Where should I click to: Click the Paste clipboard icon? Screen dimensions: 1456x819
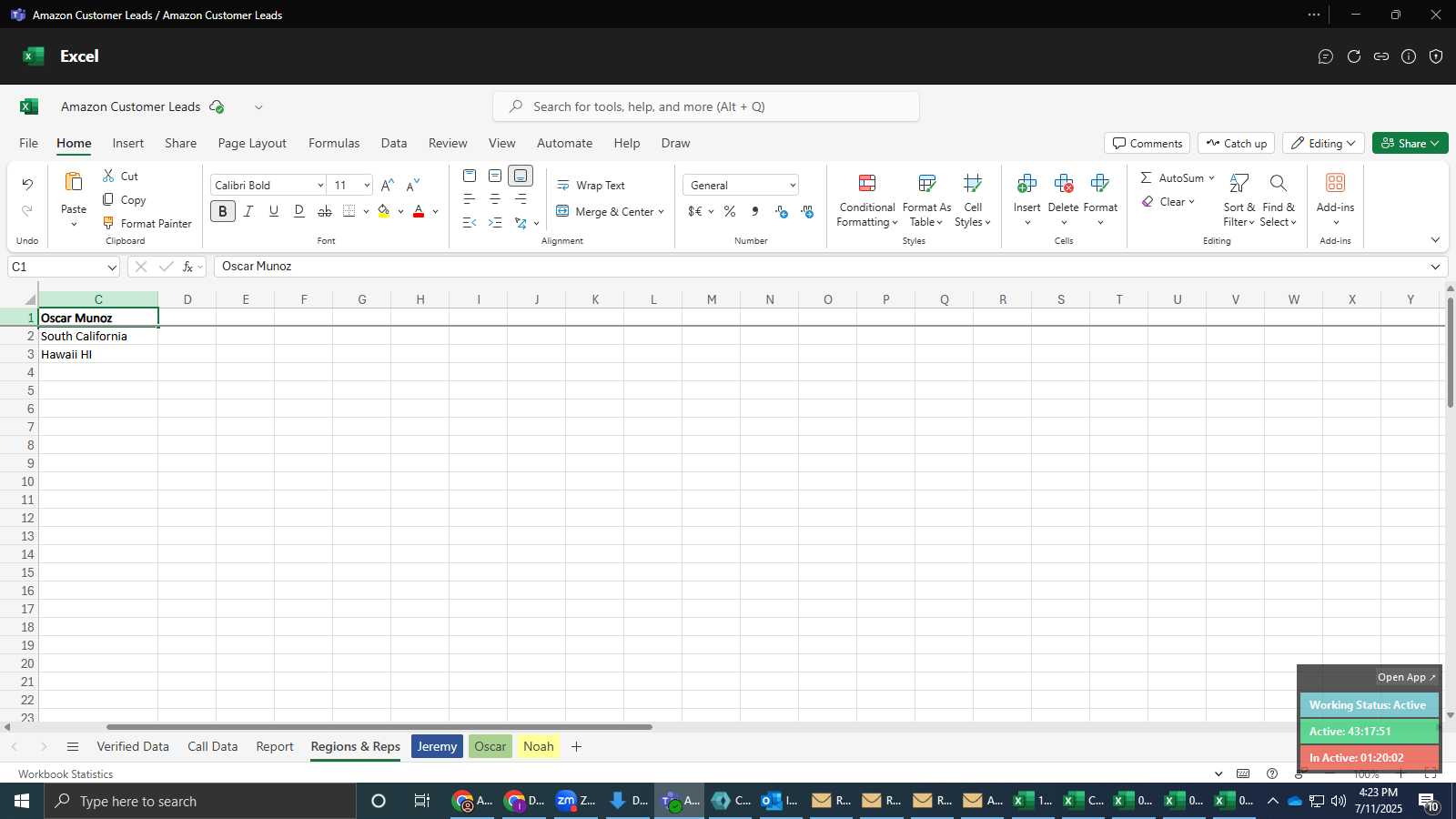74,182
